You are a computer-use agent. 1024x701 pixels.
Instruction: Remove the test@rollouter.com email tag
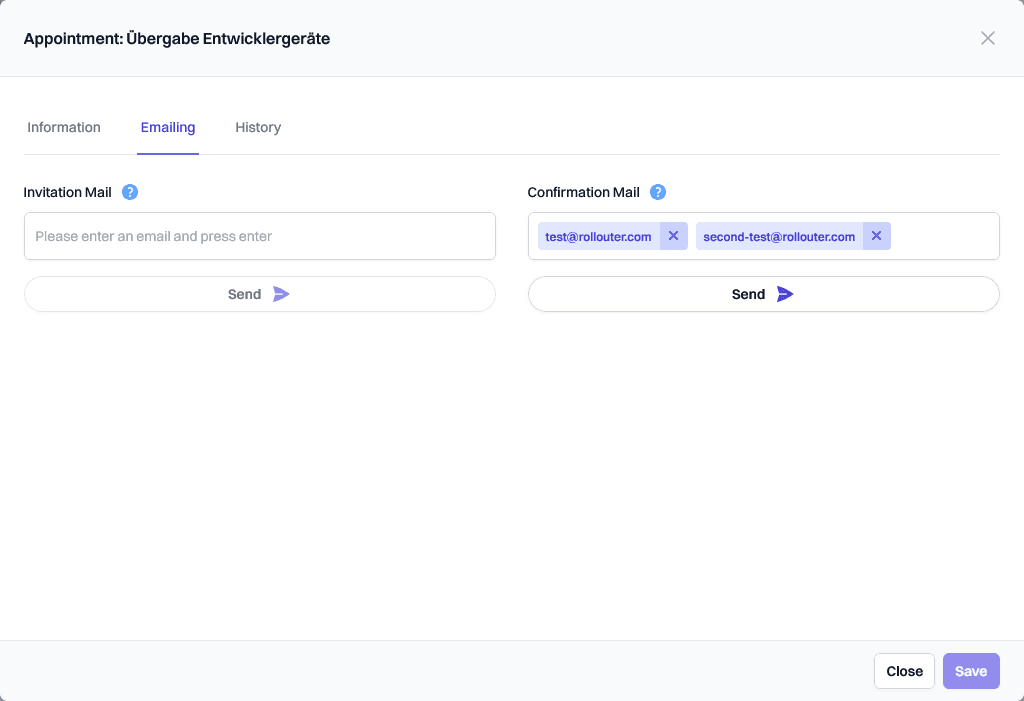point(673,236)
